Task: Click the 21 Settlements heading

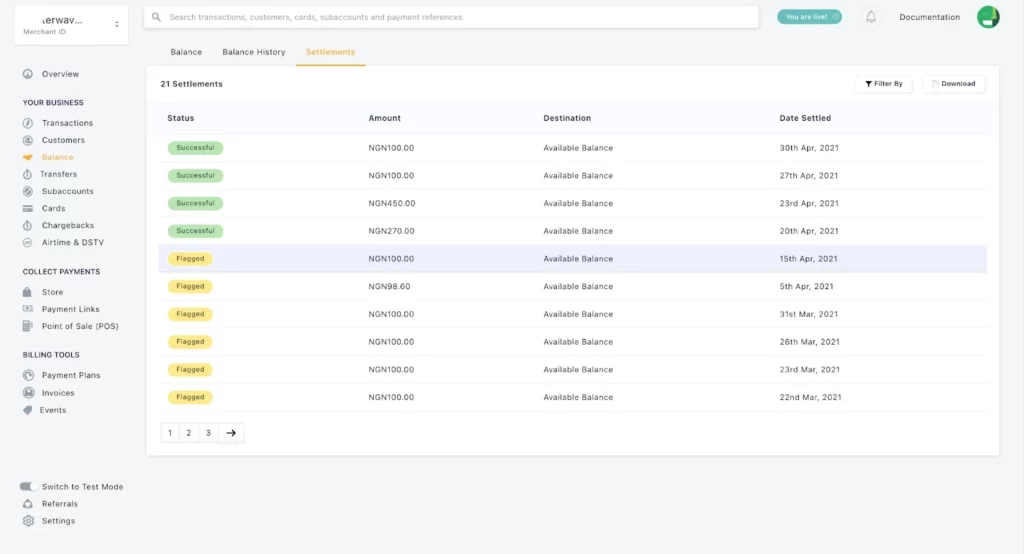Action: coord(191,84)
